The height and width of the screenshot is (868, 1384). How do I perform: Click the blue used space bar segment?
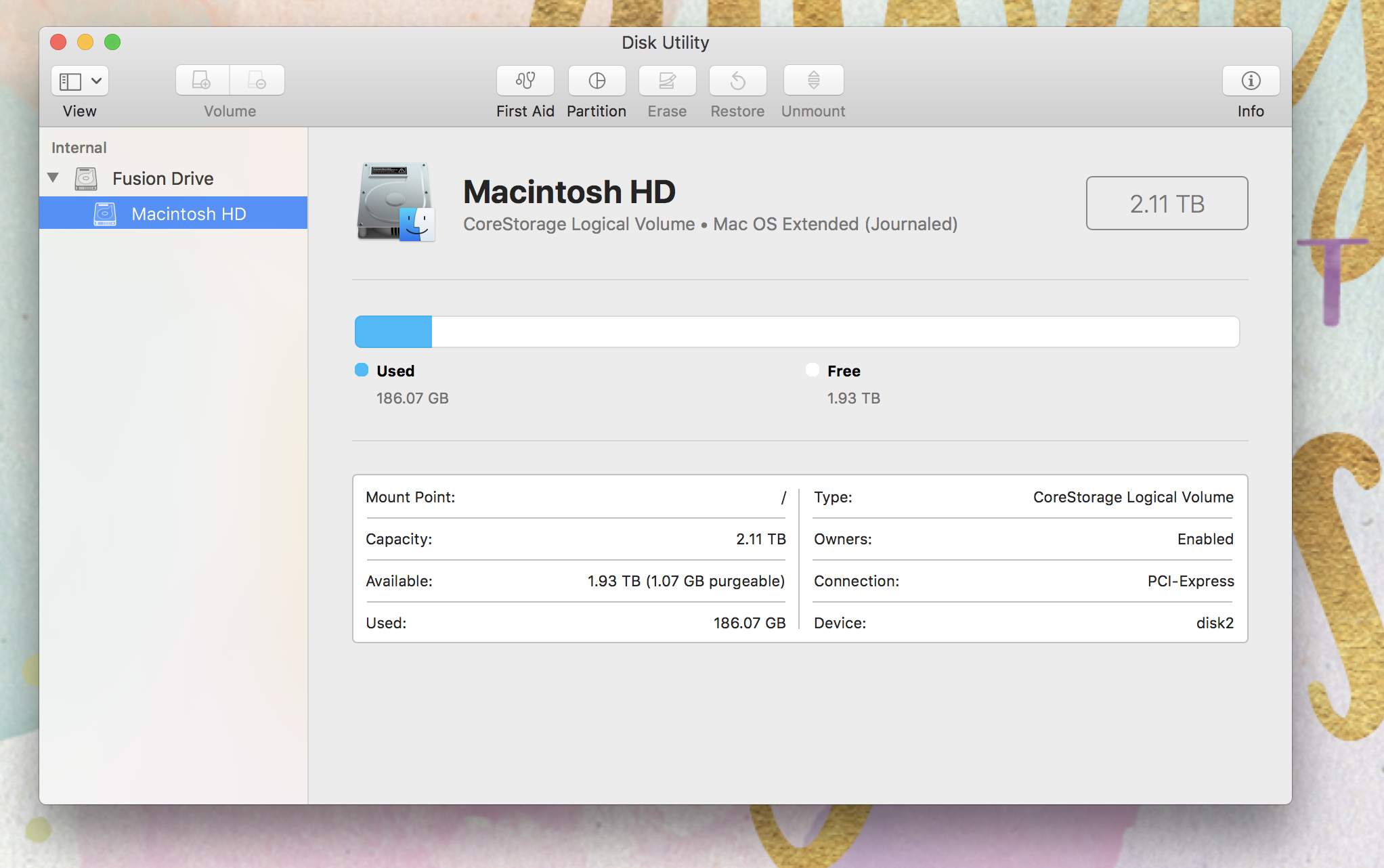393,332
